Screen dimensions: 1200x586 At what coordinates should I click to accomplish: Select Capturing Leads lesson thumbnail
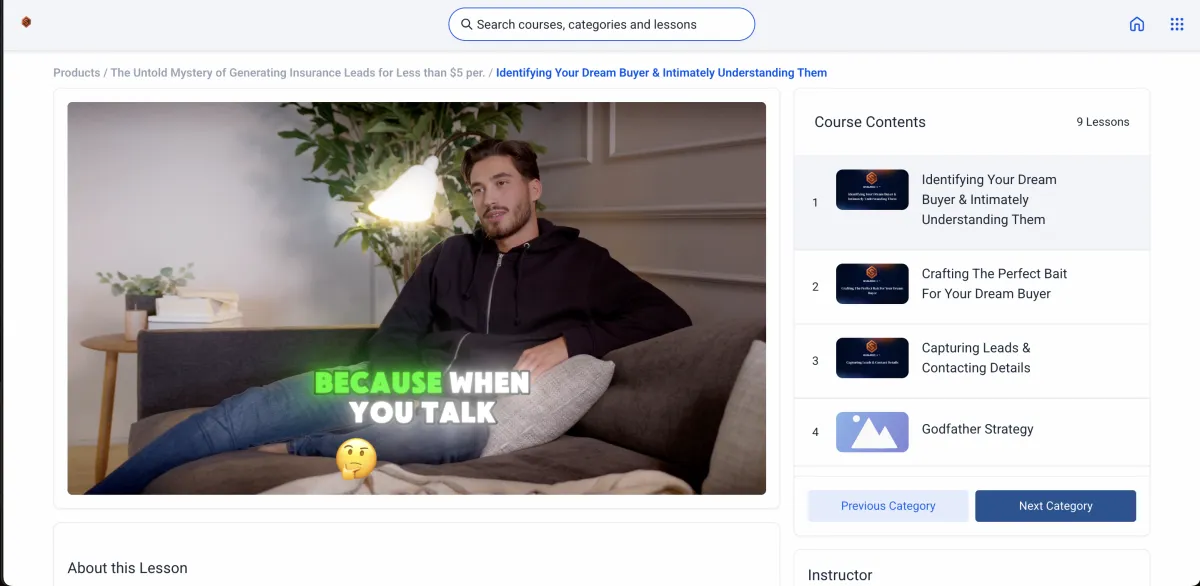coord(872,358)
